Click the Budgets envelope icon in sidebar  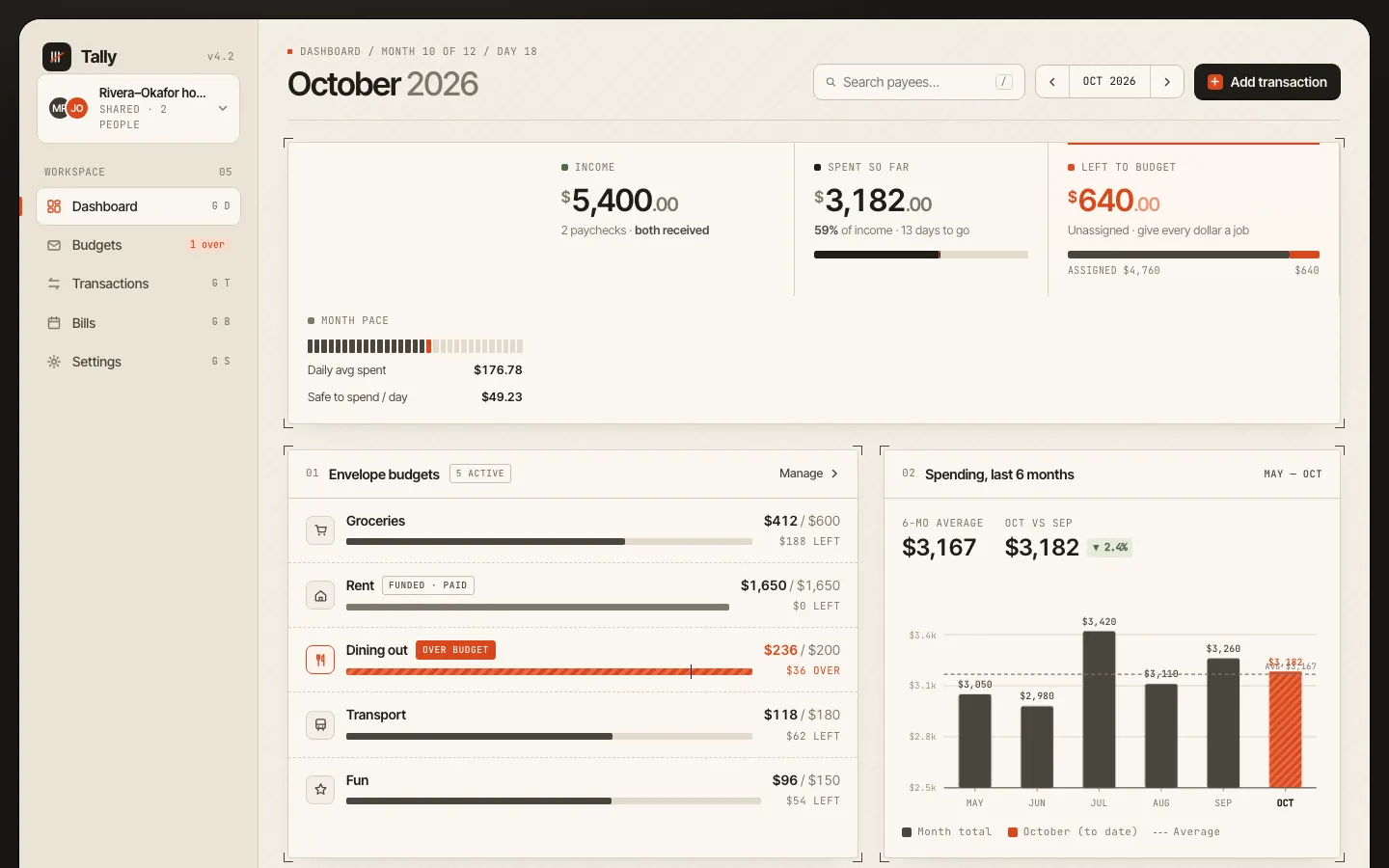(54, 245)
